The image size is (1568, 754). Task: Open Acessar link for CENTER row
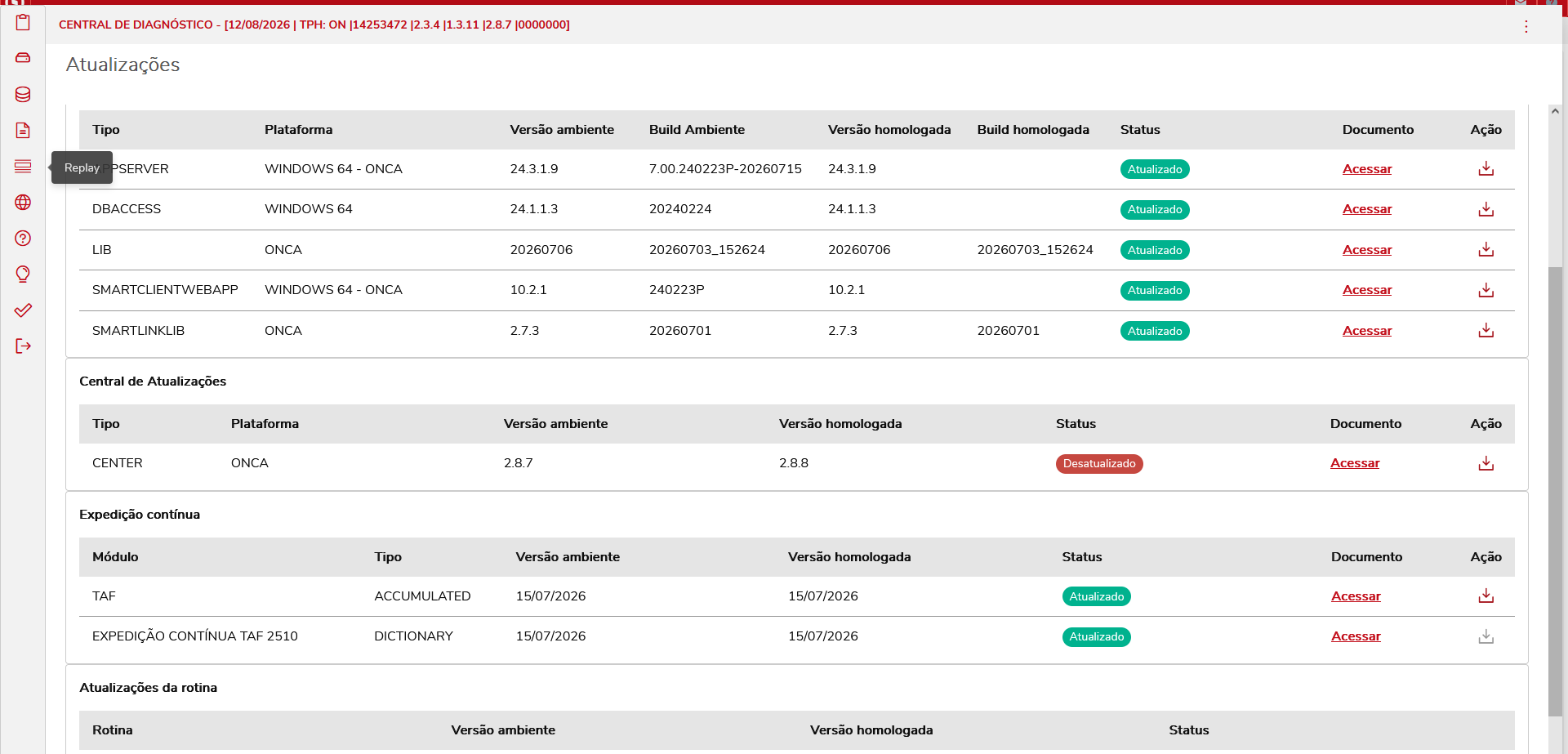click(x=1355, y=463)
